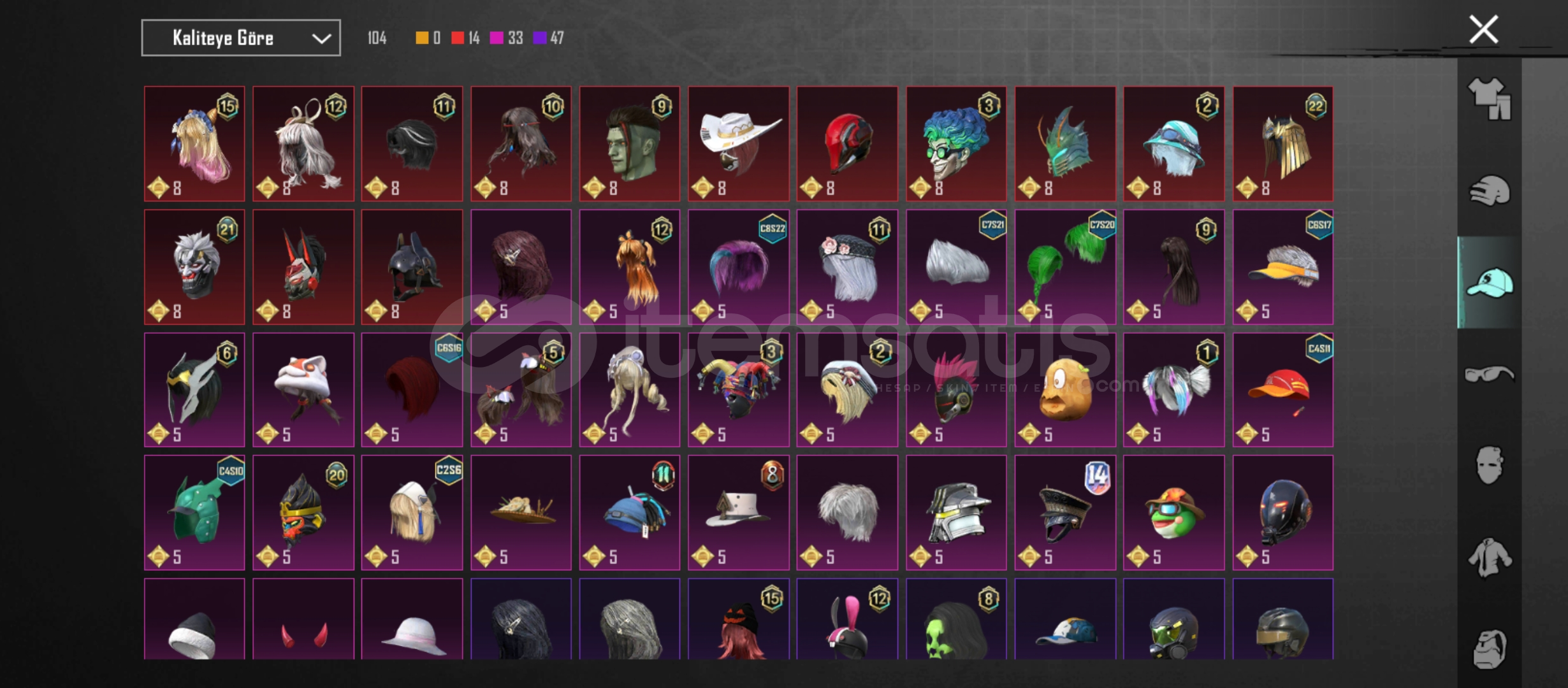Select the orange visor C6S17 item
The width and height of the screenshot is (1568, 688).
(1282, 267)
